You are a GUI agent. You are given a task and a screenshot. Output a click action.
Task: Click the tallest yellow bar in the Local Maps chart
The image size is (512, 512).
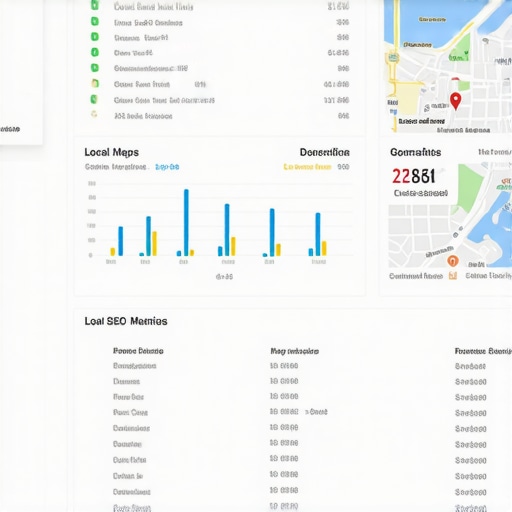pyautogui.click(x=154, y=243)
